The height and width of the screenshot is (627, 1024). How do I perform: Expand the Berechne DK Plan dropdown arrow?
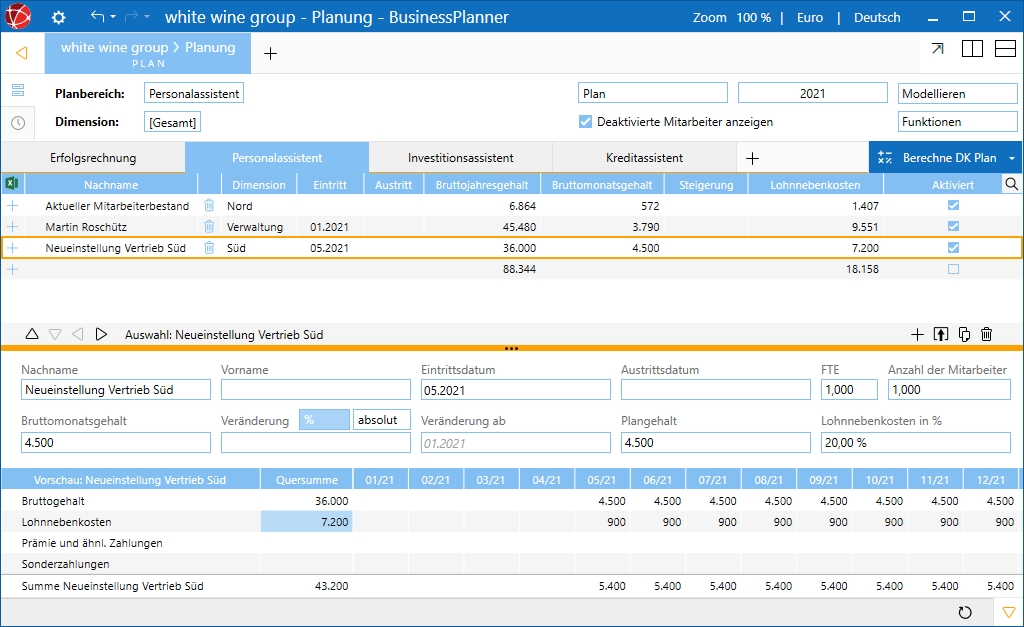[x=1011, y=158]
